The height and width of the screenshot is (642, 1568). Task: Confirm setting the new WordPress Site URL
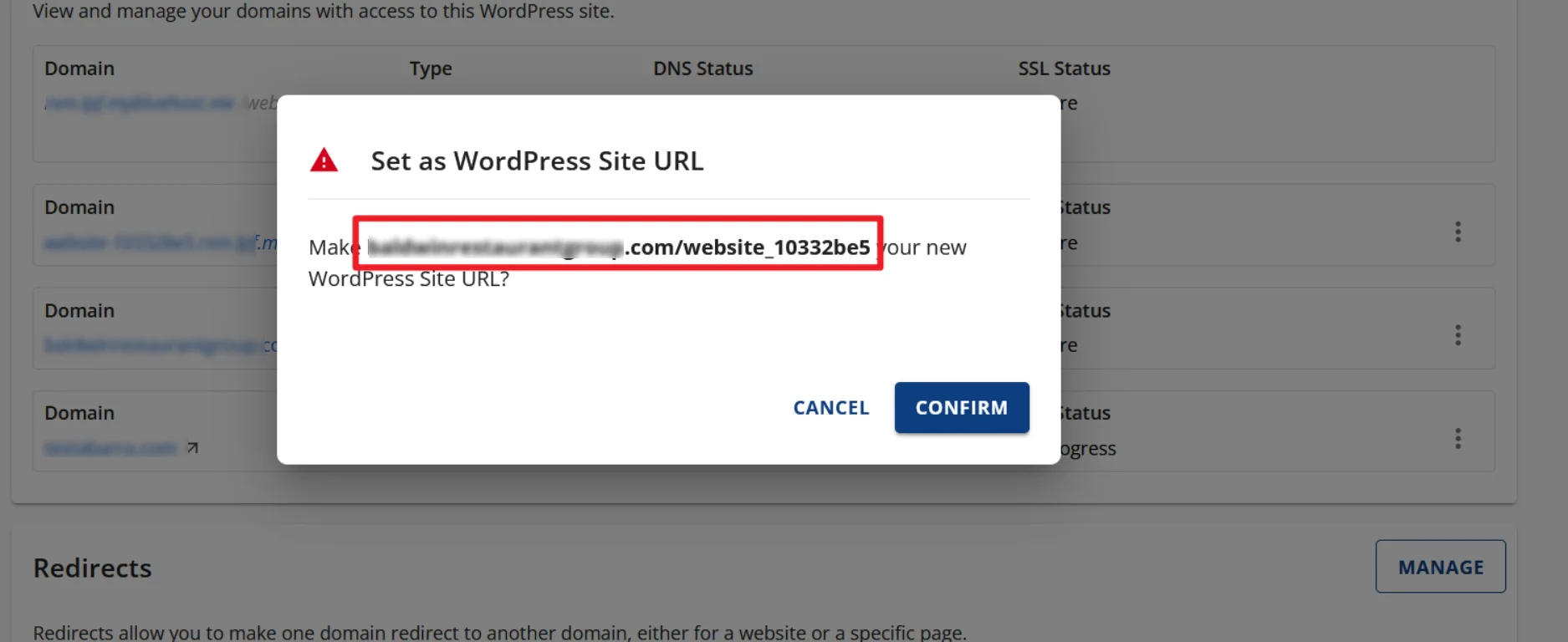(x=961, y=408)
